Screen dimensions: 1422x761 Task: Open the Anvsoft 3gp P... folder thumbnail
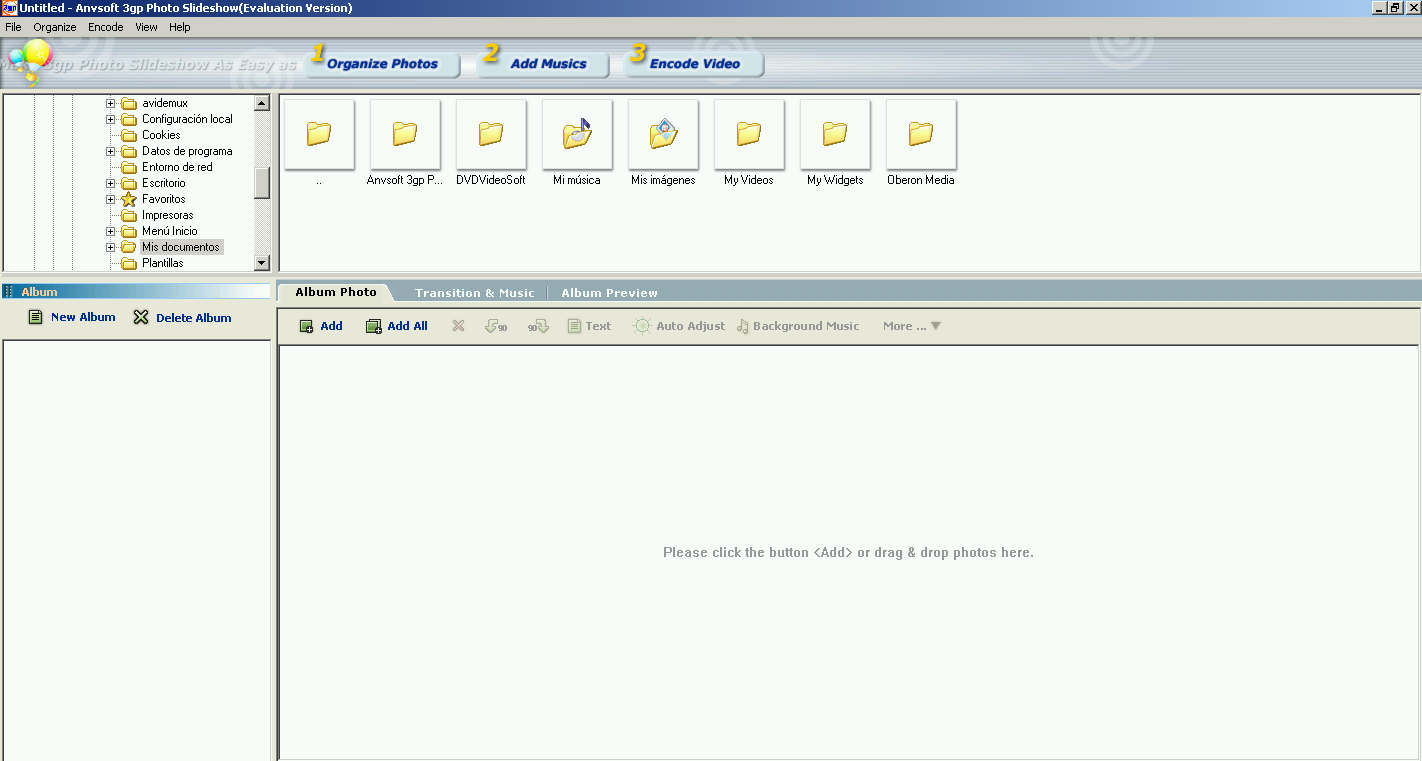coord(405,134)
